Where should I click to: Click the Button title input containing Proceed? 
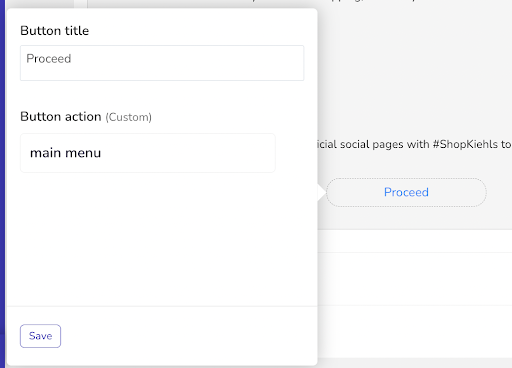(162, 63)
